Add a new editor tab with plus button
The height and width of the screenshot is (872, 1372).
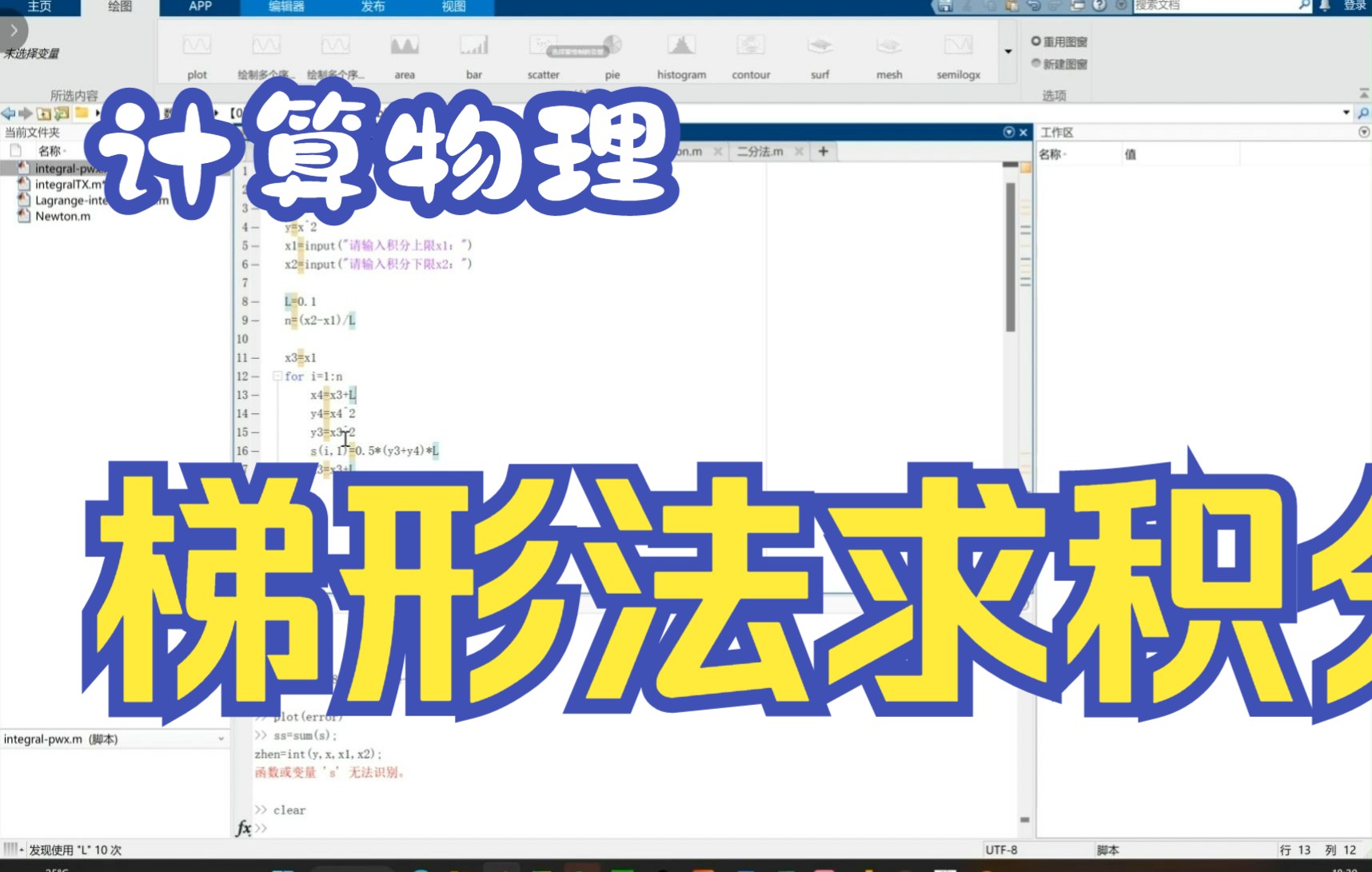823,151
